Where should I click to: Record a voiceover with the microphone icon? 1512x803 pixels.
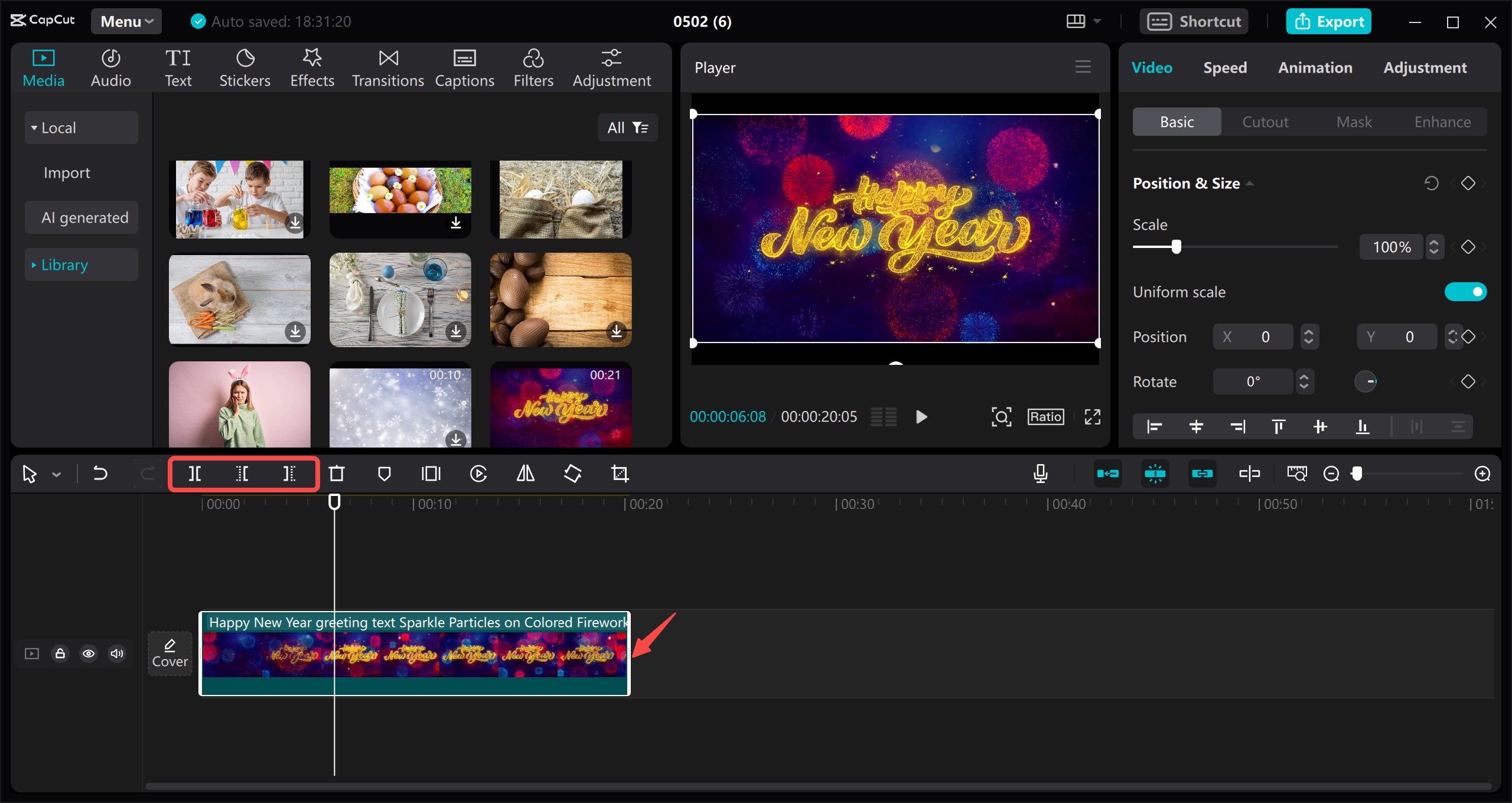point(1041,473)
